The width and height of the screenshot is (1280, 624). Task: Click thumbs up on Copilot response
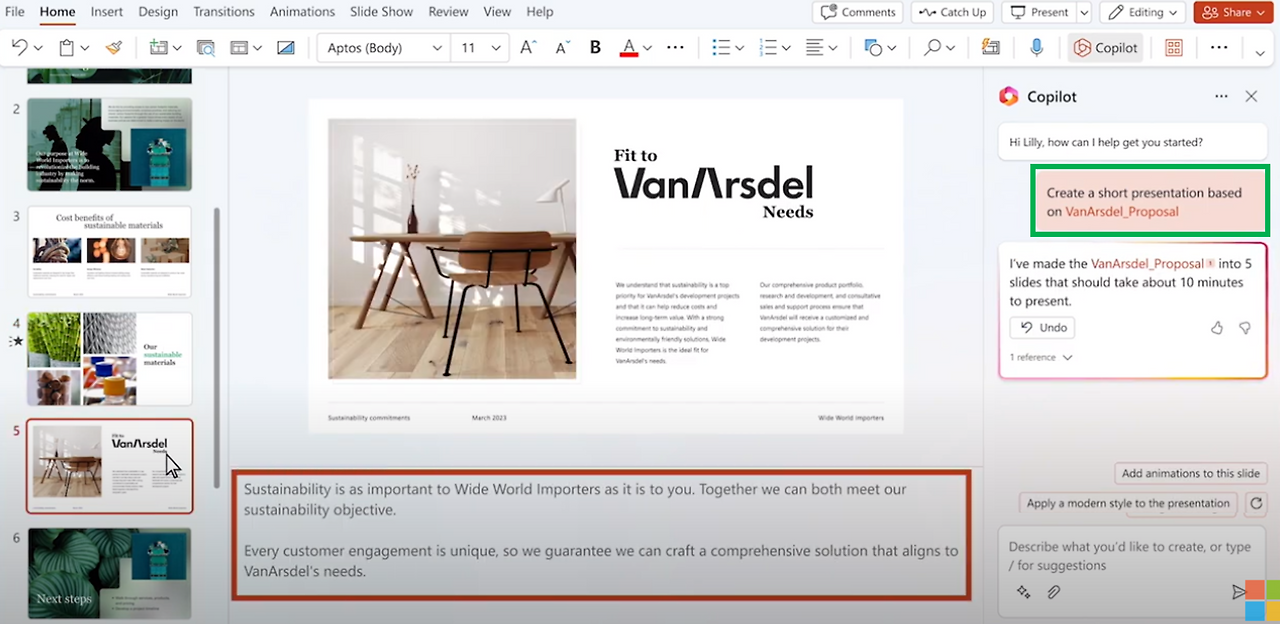[1217, 328]
